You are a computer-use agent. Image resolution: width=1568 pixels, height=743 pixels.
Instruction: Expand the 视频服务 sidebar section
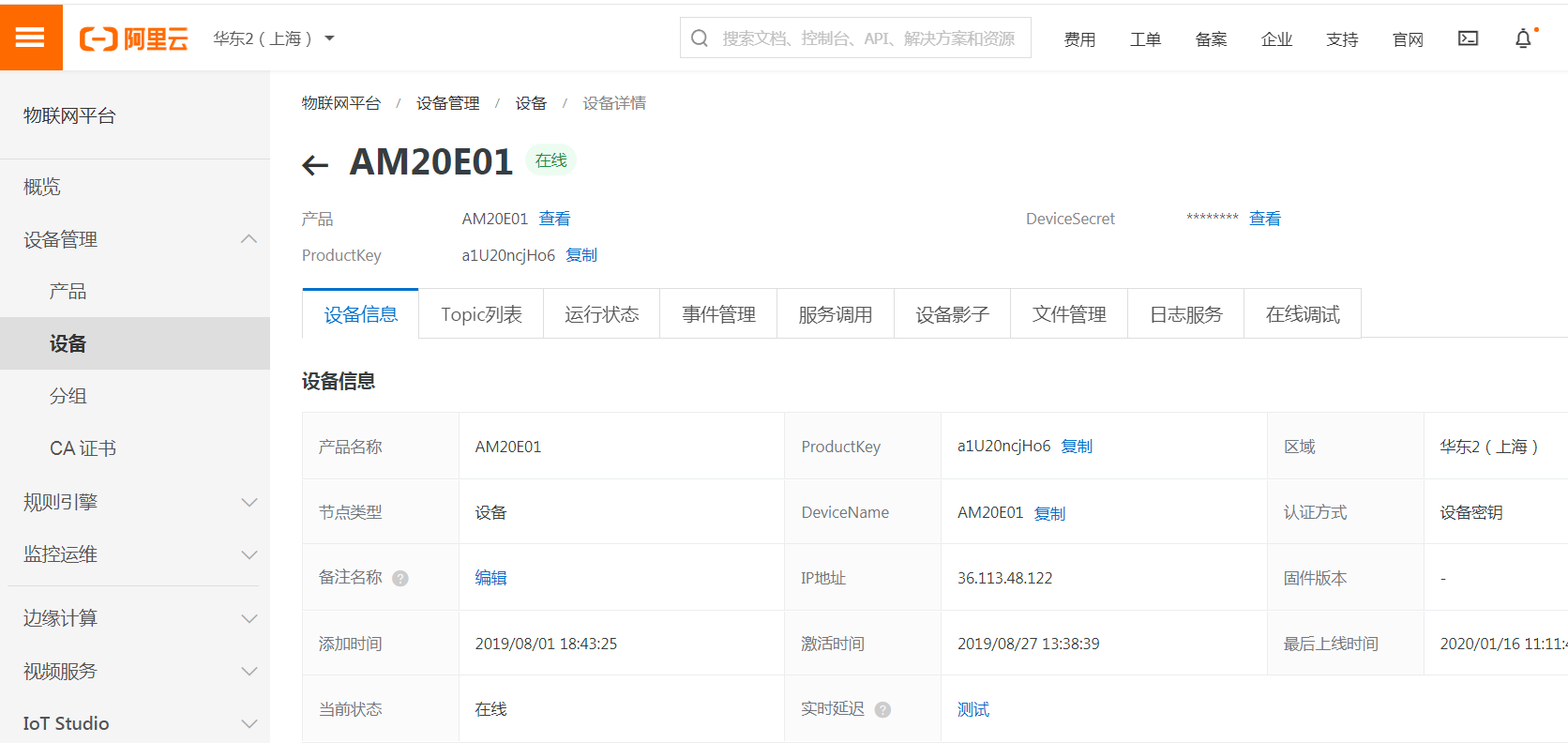coord(249,671)
